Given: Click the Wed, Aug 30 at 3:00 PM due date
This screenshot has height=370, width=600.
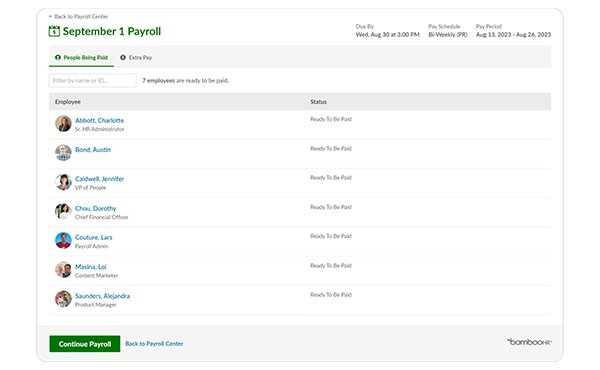Looking at the screenshot, I should click(x=388, y=34).
